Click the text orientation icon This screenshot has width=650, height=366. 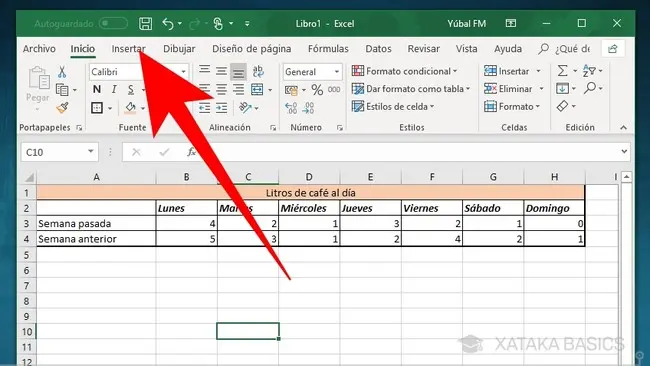point(245,108)
